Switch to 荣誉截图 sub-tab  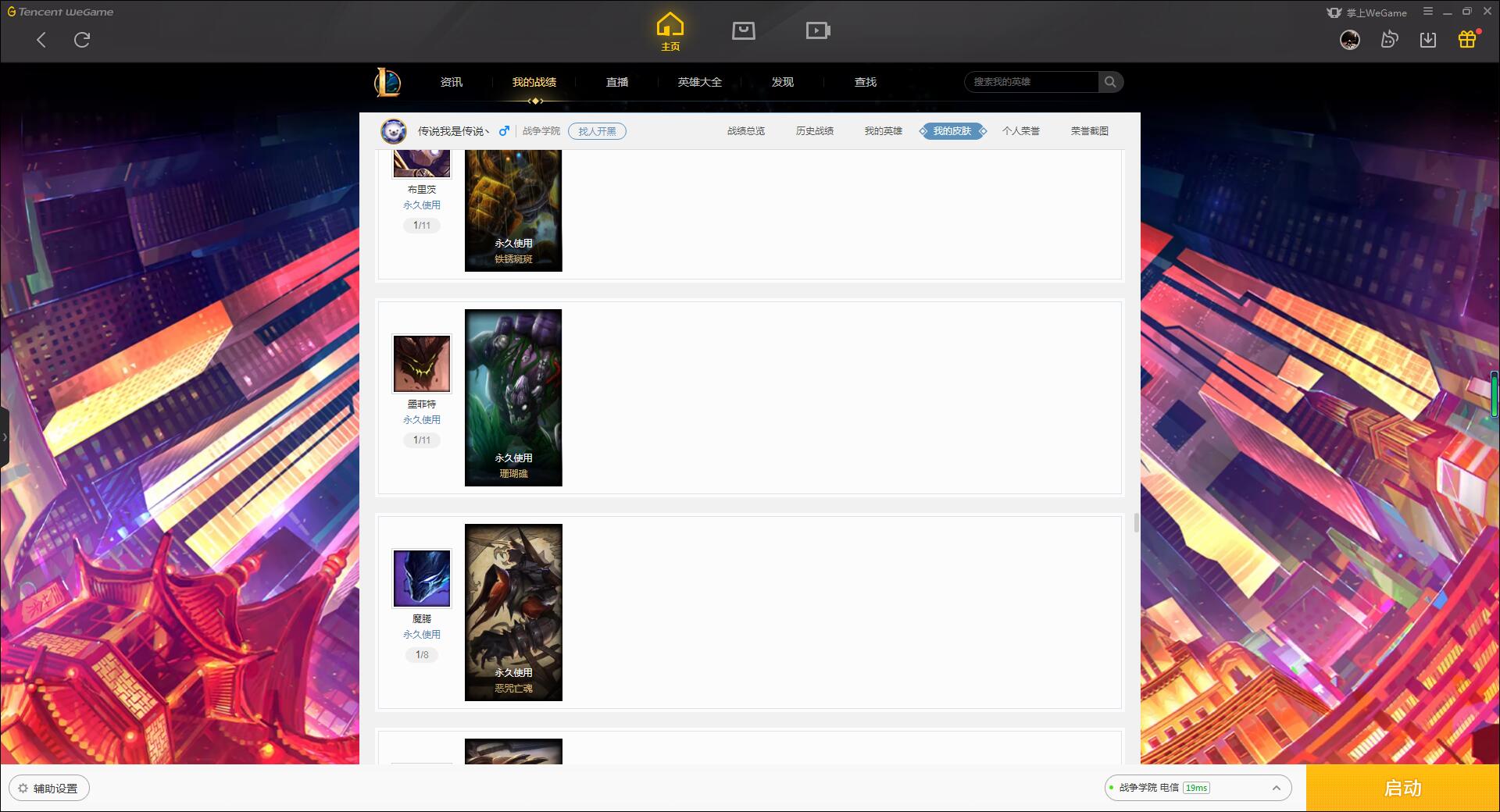[1090, 131]
